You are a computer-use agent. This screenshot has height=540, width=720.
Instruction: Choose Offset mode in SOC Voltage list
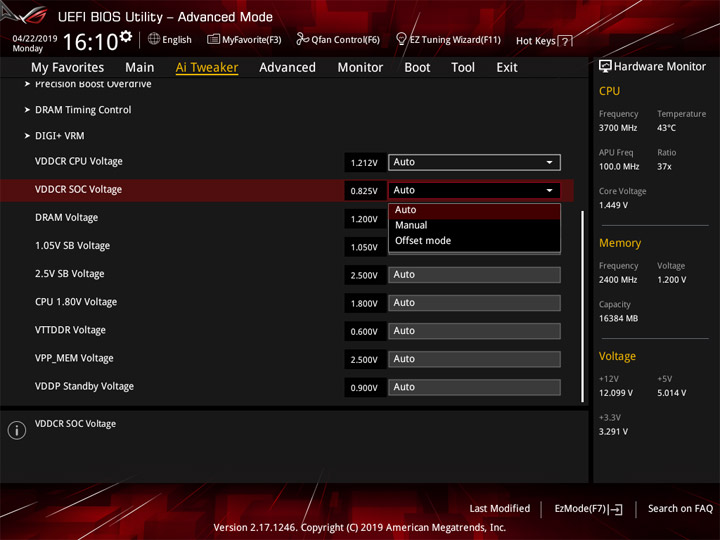pyautogui.click(x=474, y=241)
